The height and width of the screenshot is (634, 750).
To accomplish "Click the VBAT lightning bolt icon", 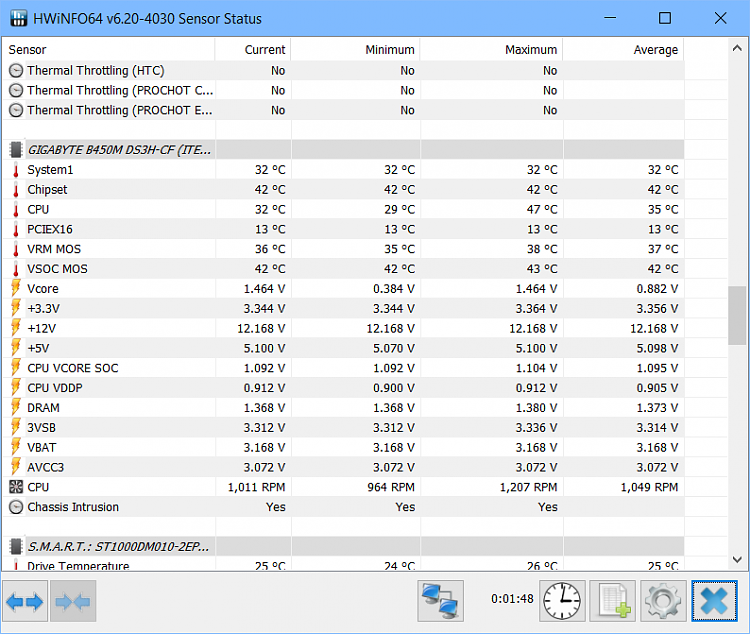I will pos(16,447).
